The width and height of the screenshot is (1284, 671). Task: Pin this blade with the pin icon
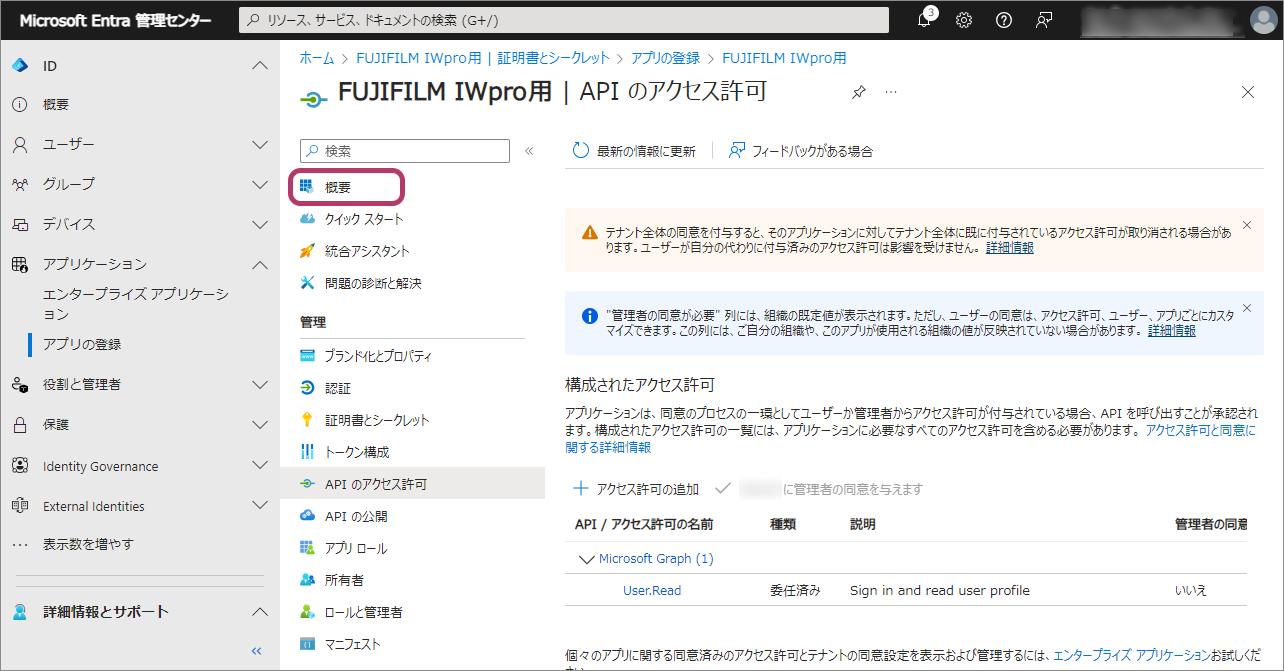858,92
